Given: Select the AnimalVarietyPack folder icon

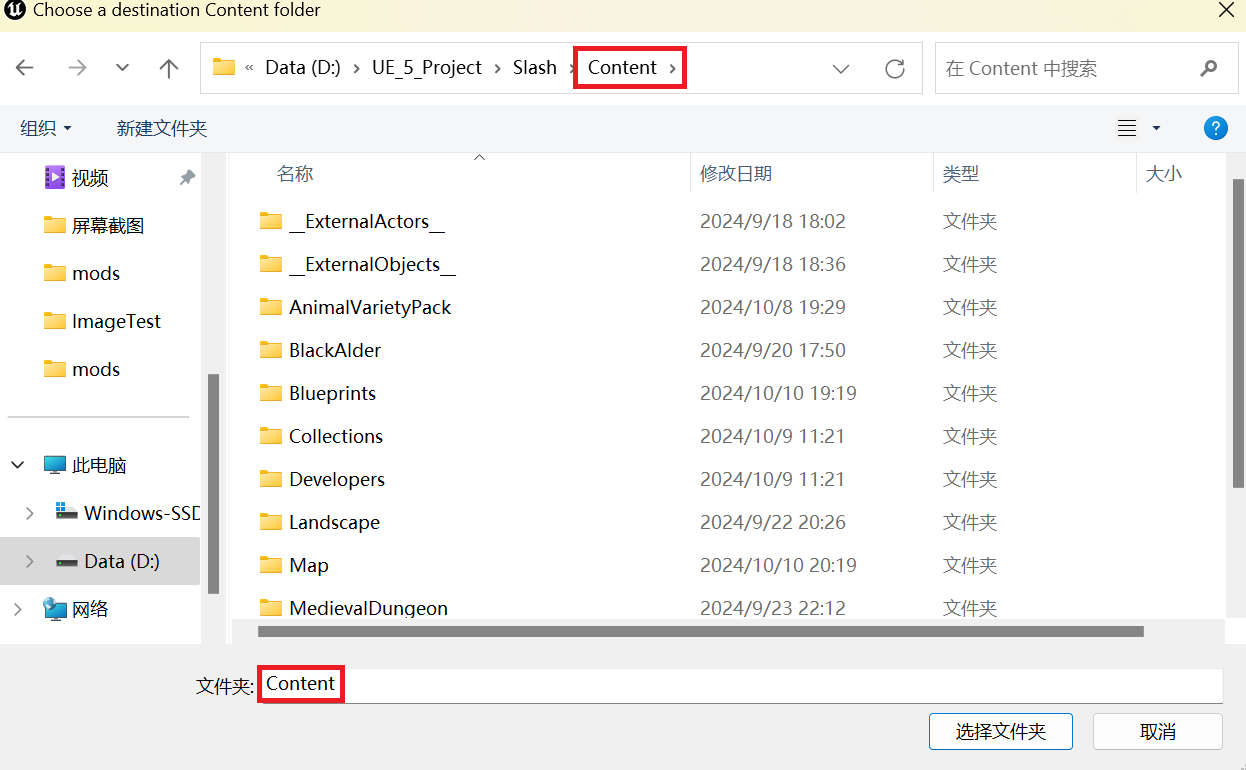Looking at the screenshot, I should point(270,307).
